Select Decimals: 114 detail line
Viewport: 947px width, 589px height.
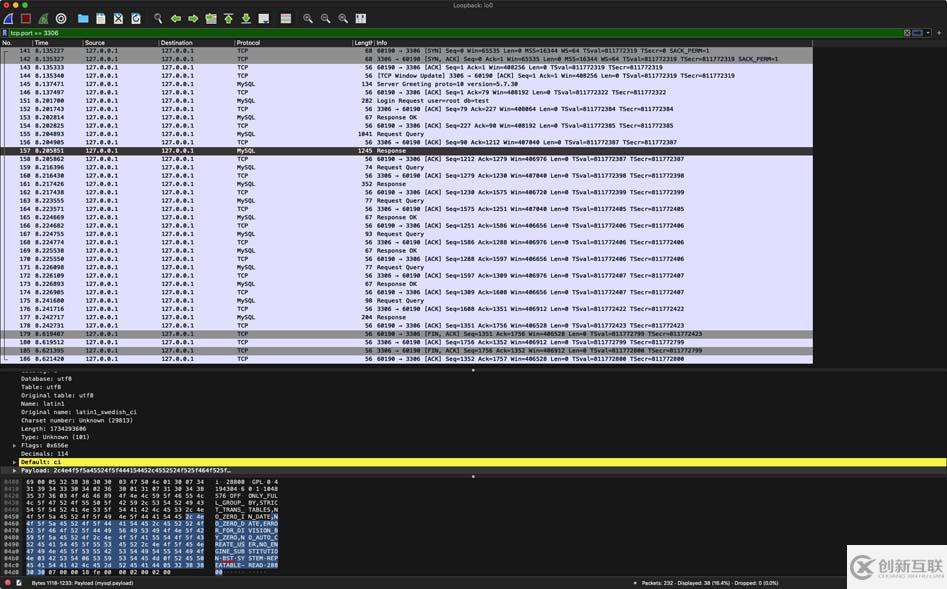point(44,454)
